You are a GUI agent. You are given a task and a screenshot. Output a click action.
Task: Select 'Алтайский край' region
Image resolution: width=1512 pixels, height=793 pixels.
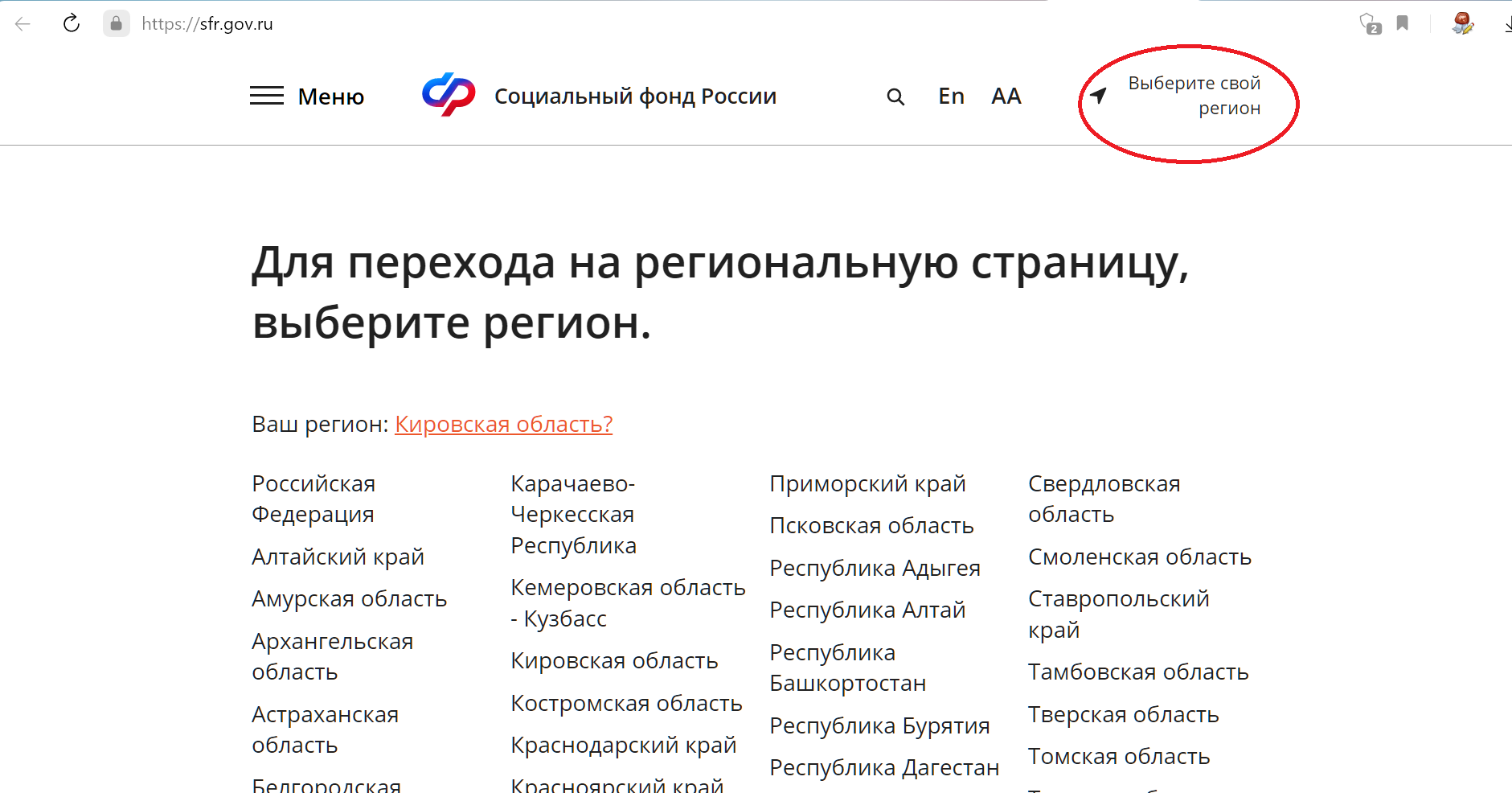[x=338, y=557]
